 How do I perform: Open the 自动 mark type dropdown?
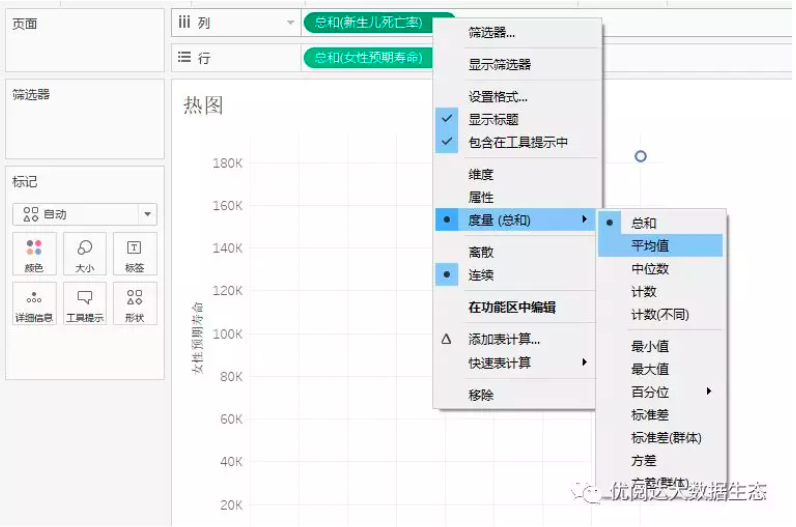click(84, 214)
